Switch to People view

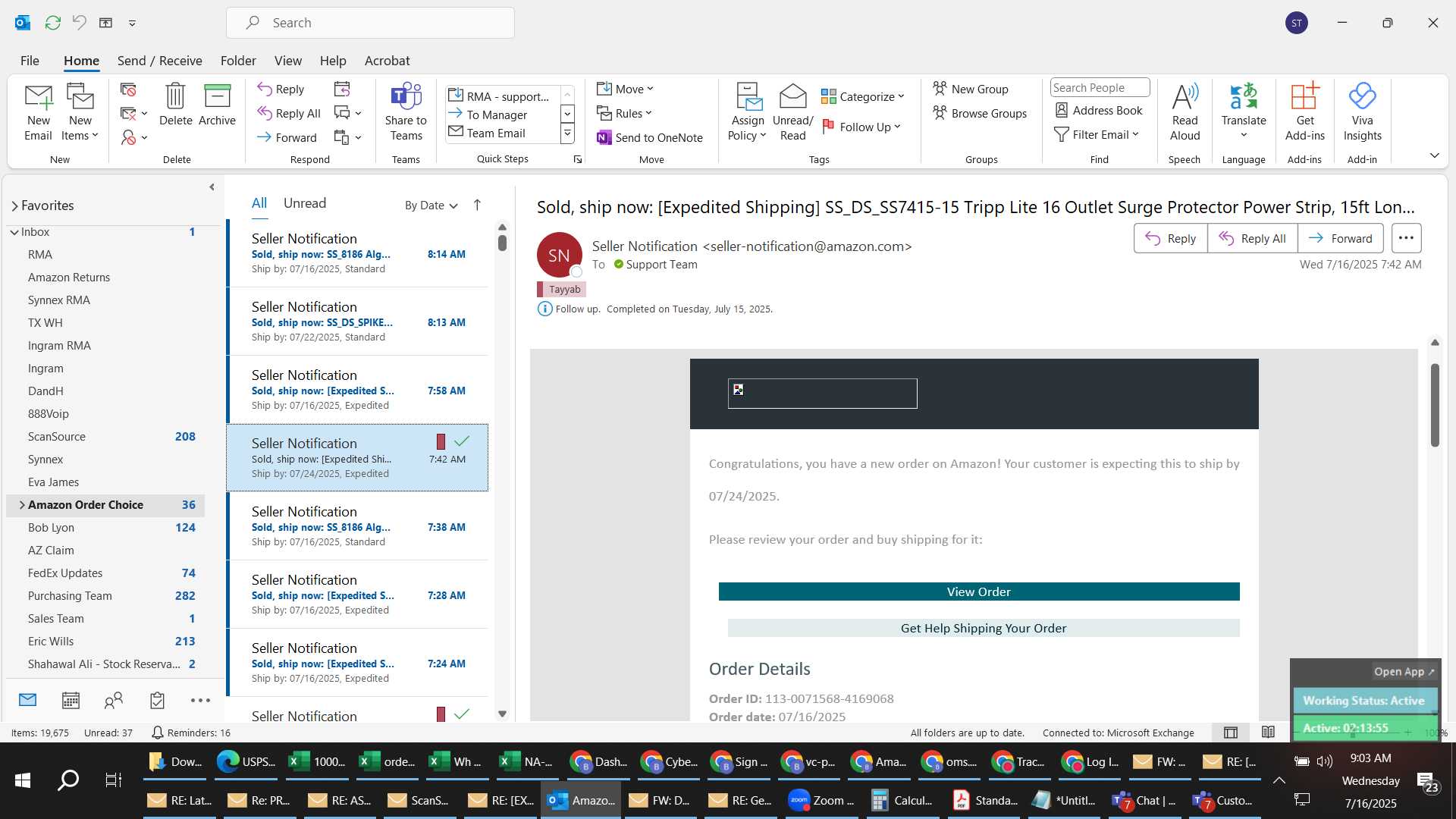(114, 701)
